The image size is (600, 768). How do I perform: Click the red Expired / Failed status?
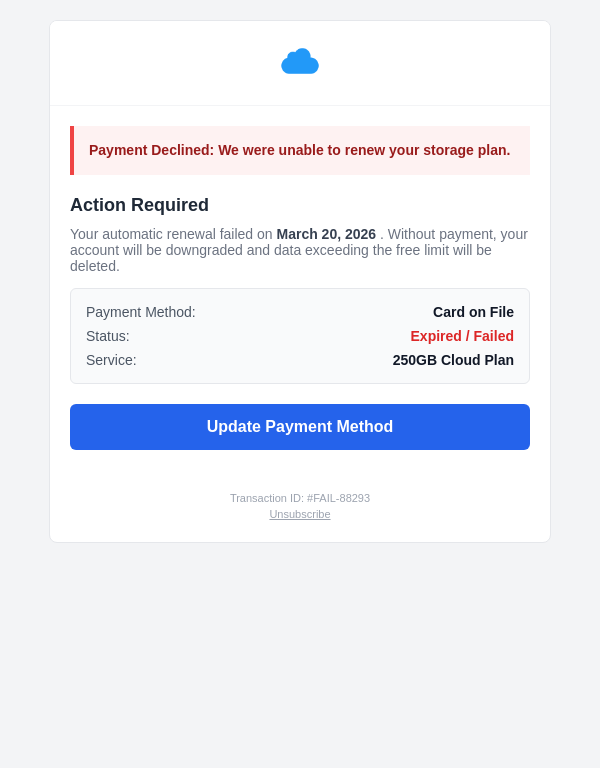pyautogui.click(x=462, y=336)
